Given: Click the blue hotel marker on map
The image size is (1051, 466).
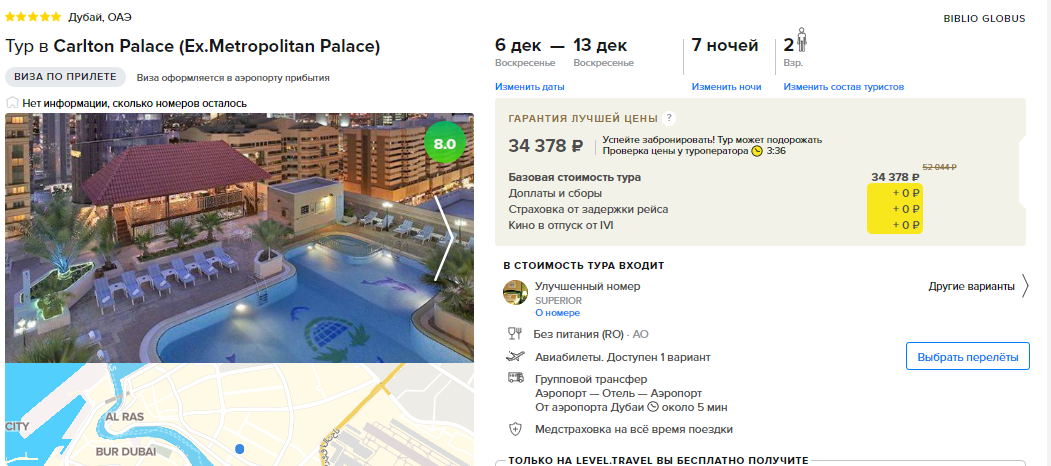Looking at the screenshot, I should pyautogui.click(x=240, y=449).
